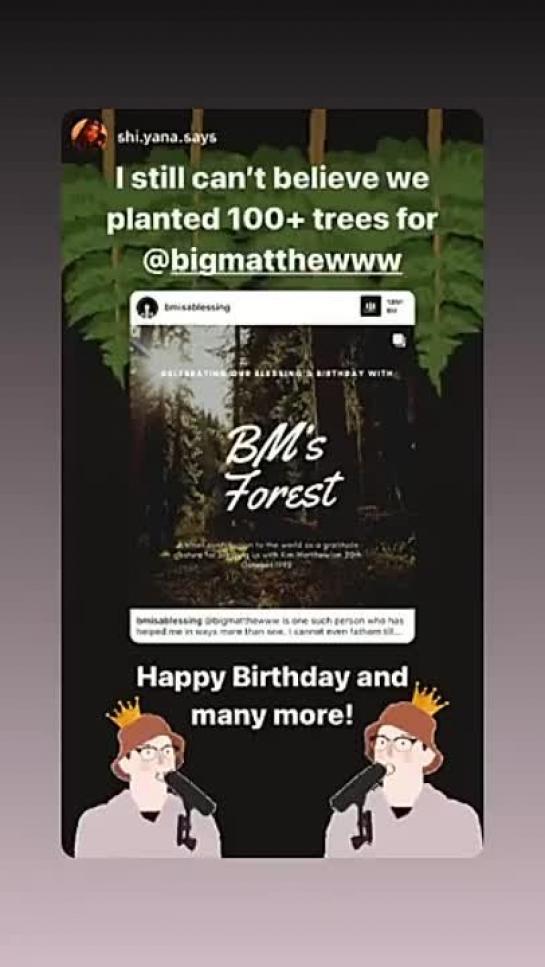545x967 pixels.
Task: Click the 'Happy Birthday and many more!' text
Action: [x=272, y=696]
